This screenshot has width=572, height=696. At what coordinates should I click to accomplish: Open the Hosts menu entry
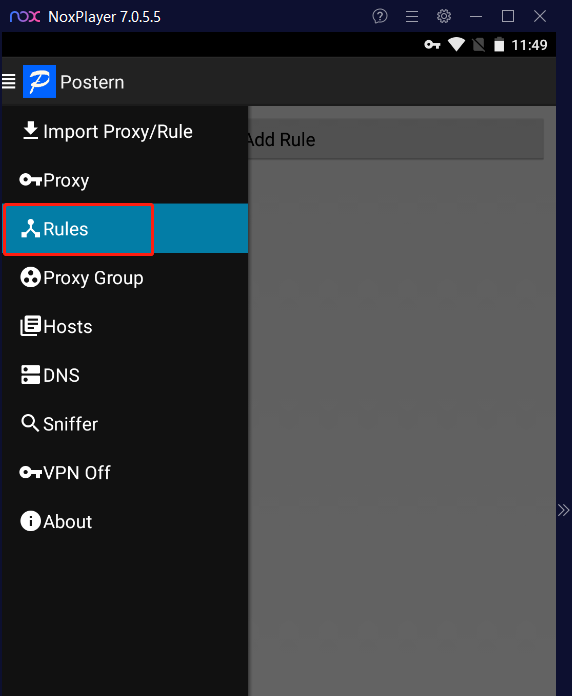(125, 326)
